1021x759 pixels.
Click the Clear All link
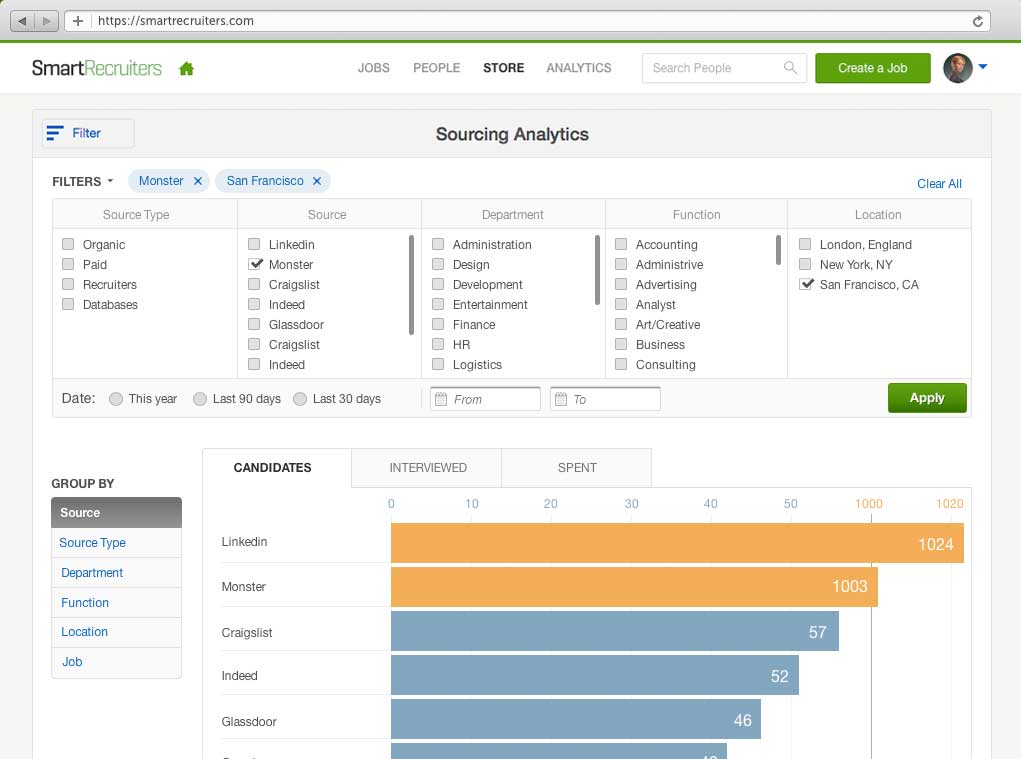point(939,184)
